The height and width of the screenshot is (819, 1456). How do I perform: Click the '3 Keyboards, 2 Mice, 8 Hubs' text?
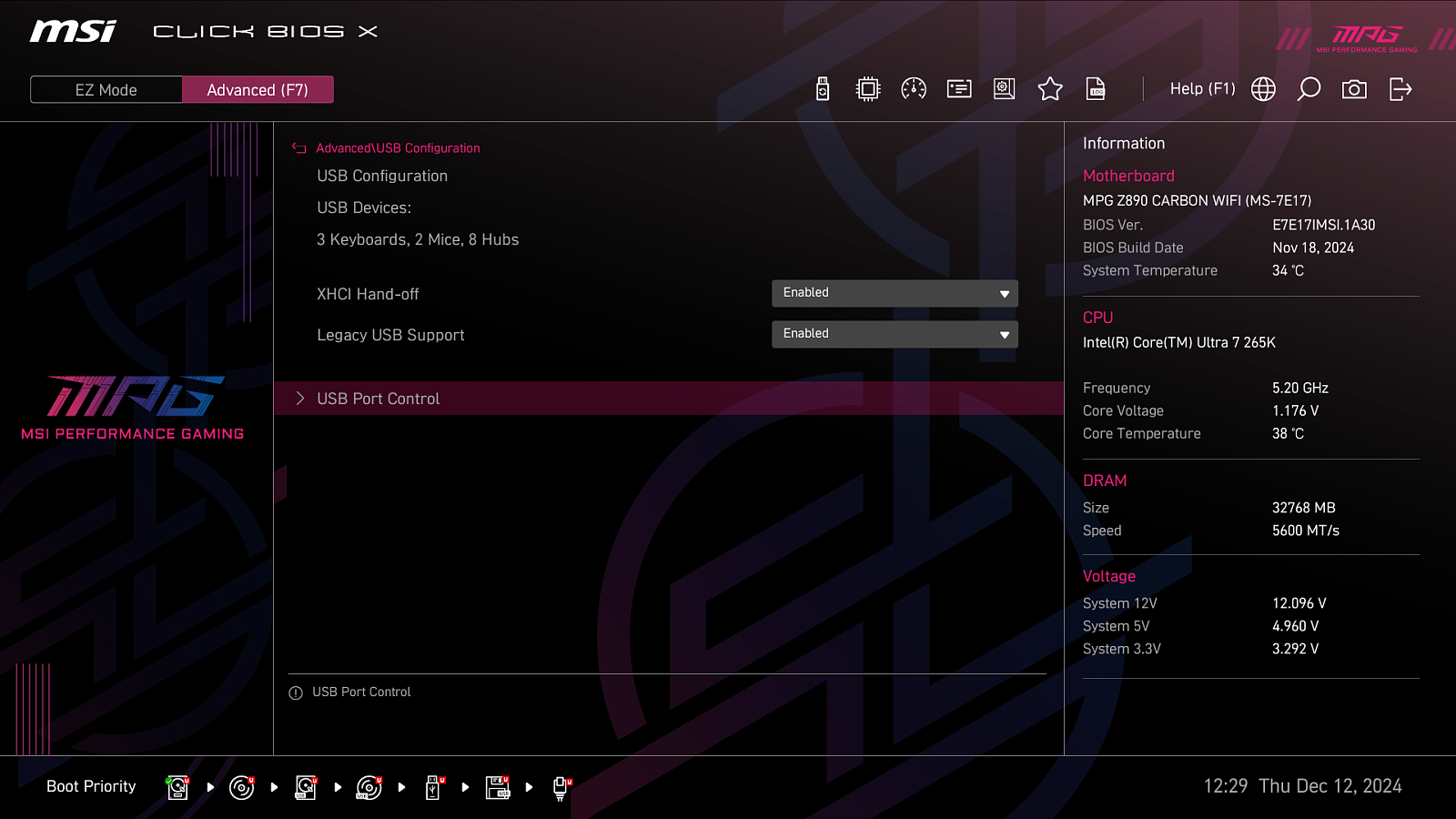pyautogui.click(x=418, y=239)
